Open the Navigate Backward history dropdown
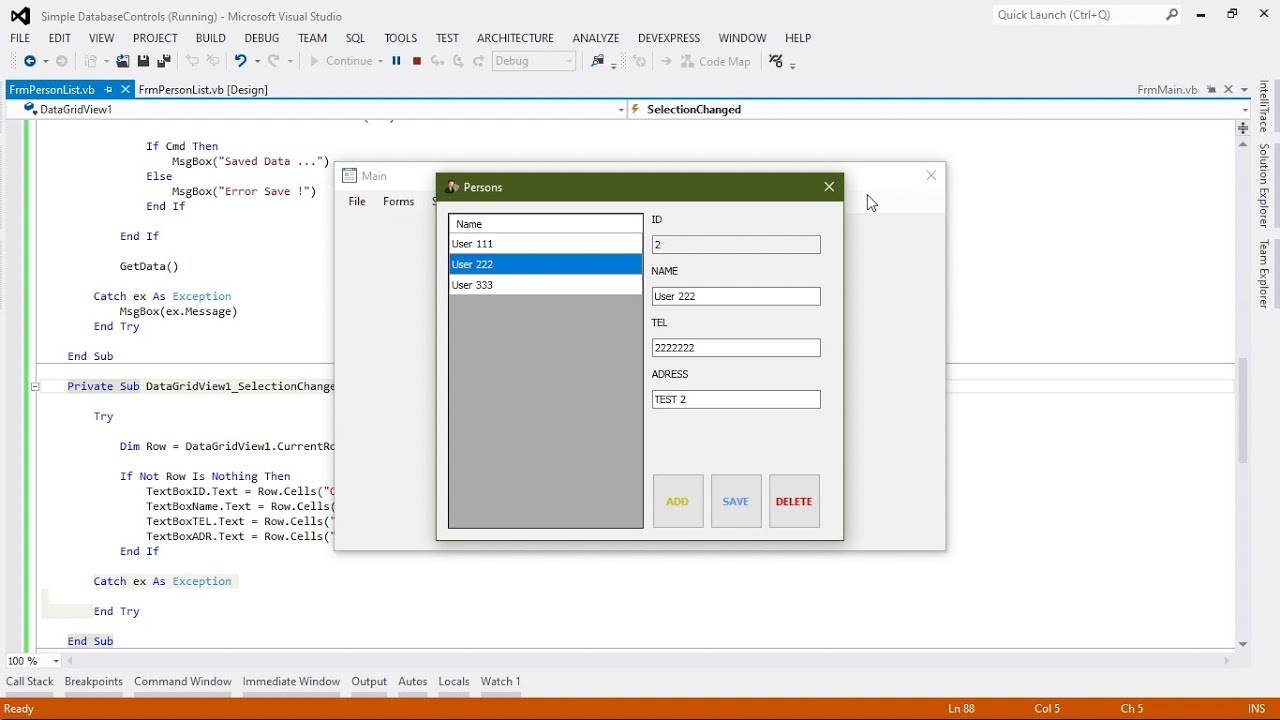The image size is (1280, 720). point(45,61)
